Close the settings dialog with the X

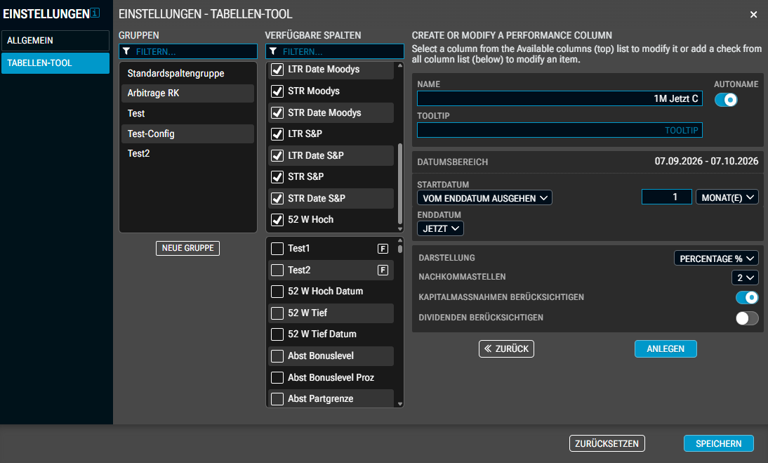[x=753, y=15]
